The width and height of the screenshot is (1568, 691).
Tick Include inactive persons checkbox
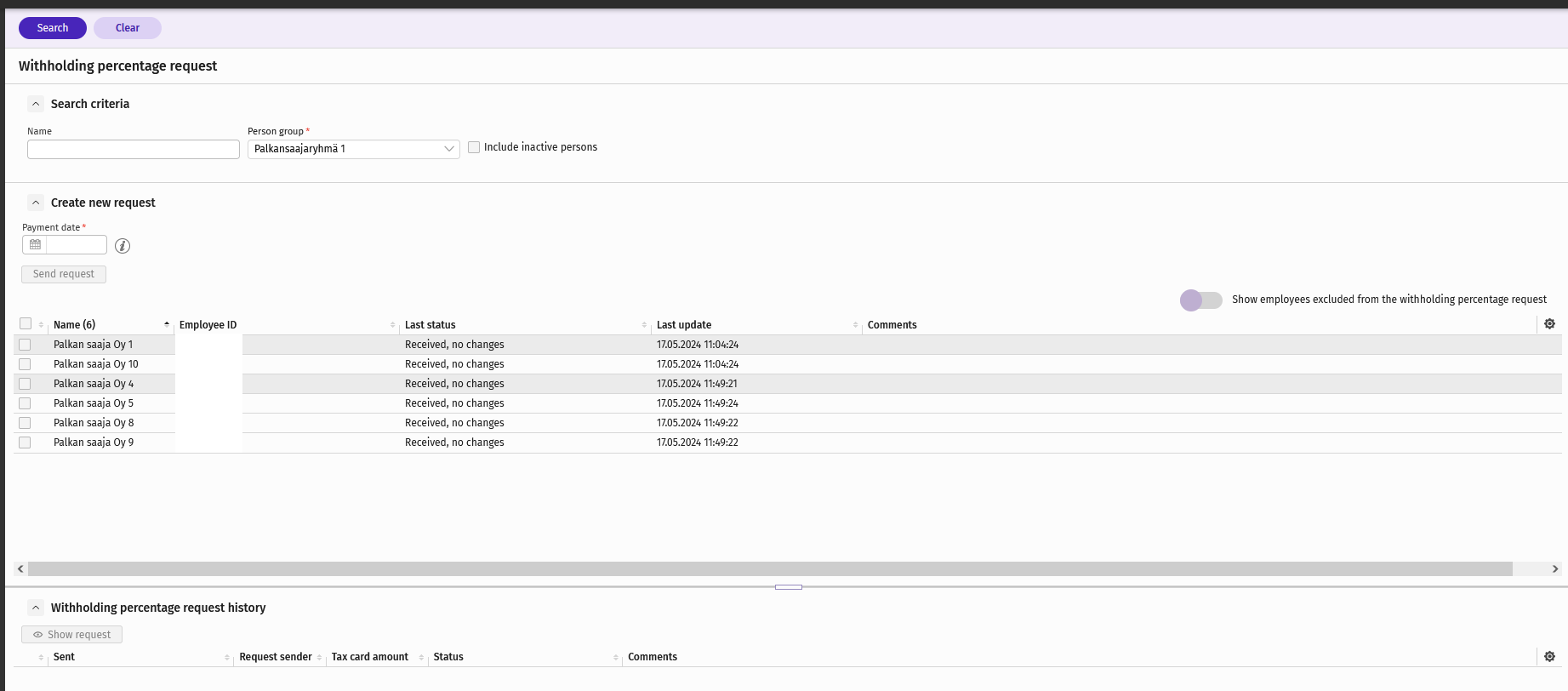pos(474,147)
